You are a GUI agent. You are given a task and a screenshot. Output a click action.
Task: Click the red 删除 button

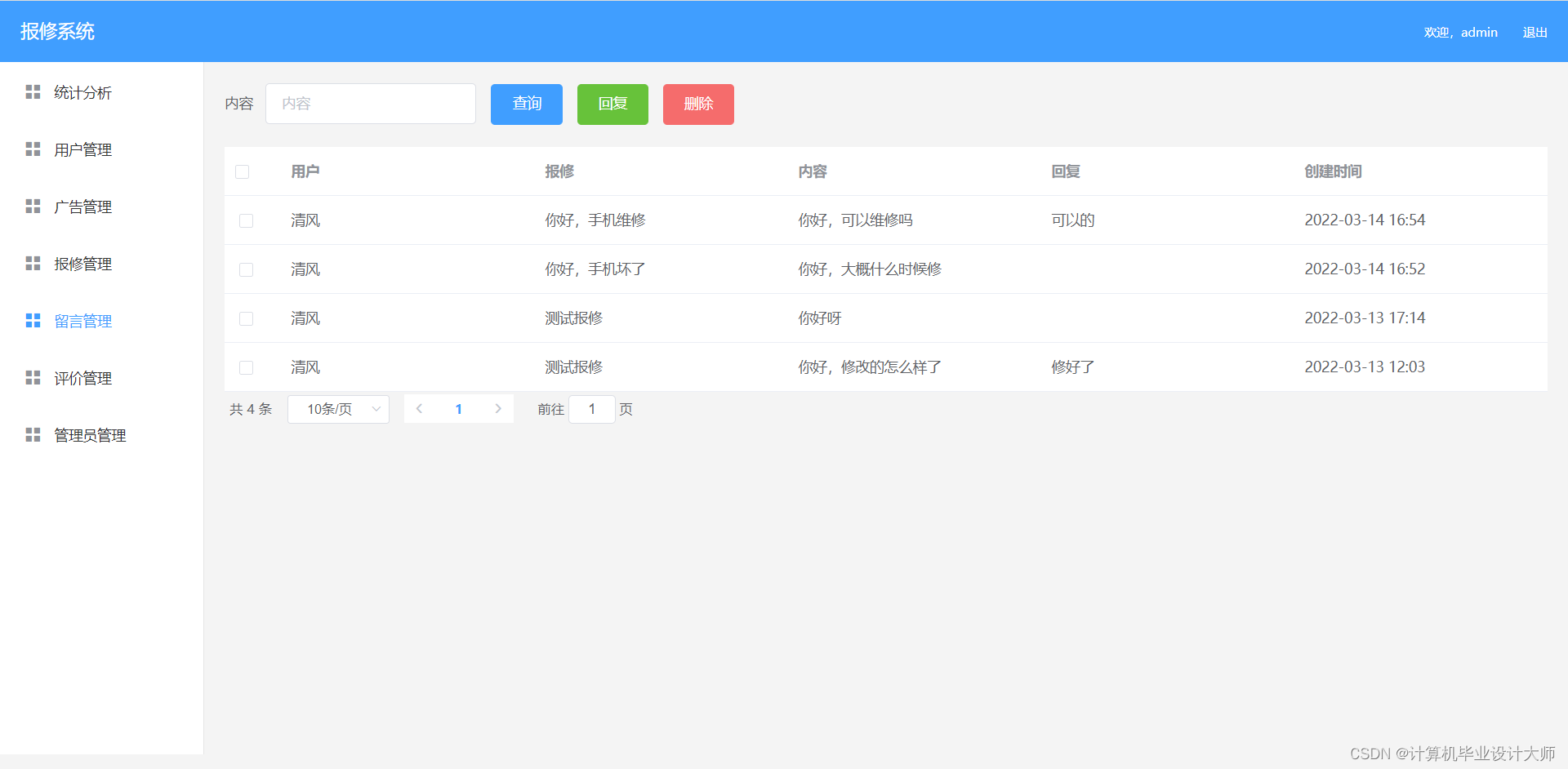point(698,104)
